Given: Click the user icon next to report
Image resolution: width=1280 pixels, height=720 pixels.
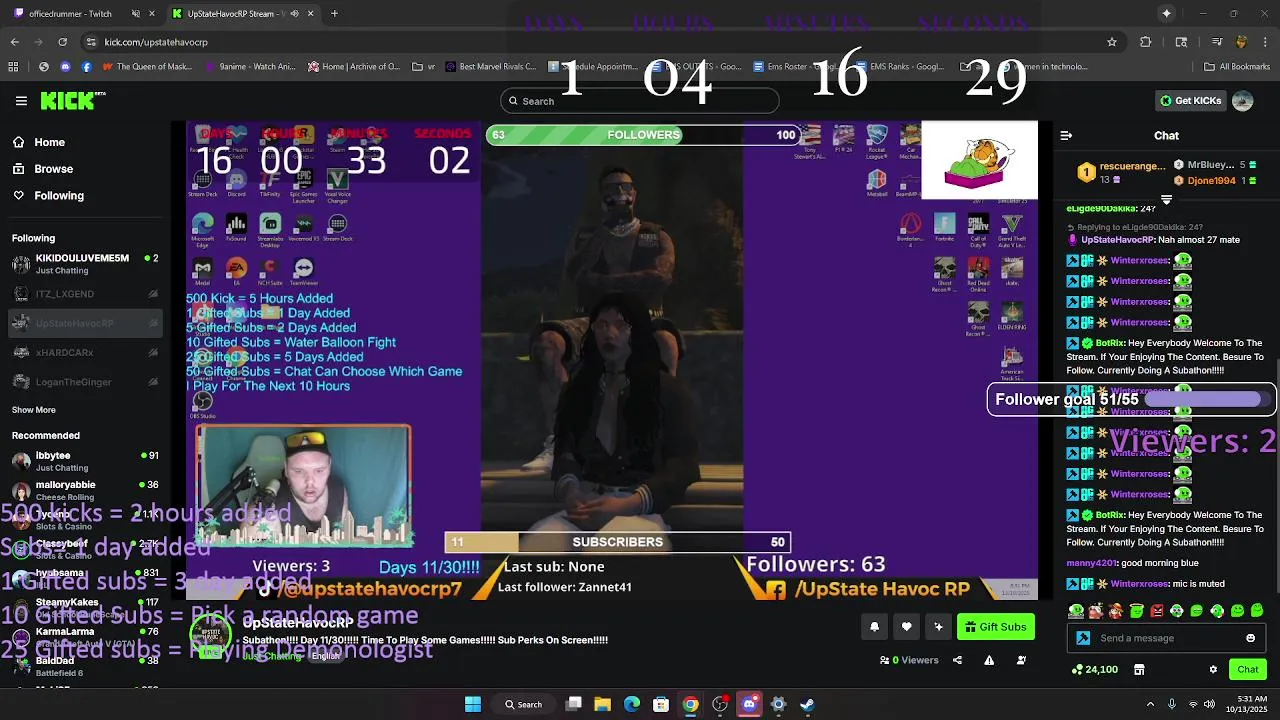Looking at the screenshot, I should pyautogui.click(x=1021, y=660).
